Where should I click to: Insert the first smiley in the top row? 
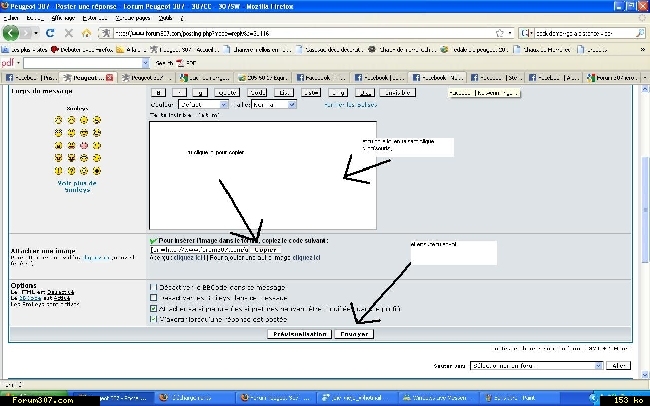[58, 119]
